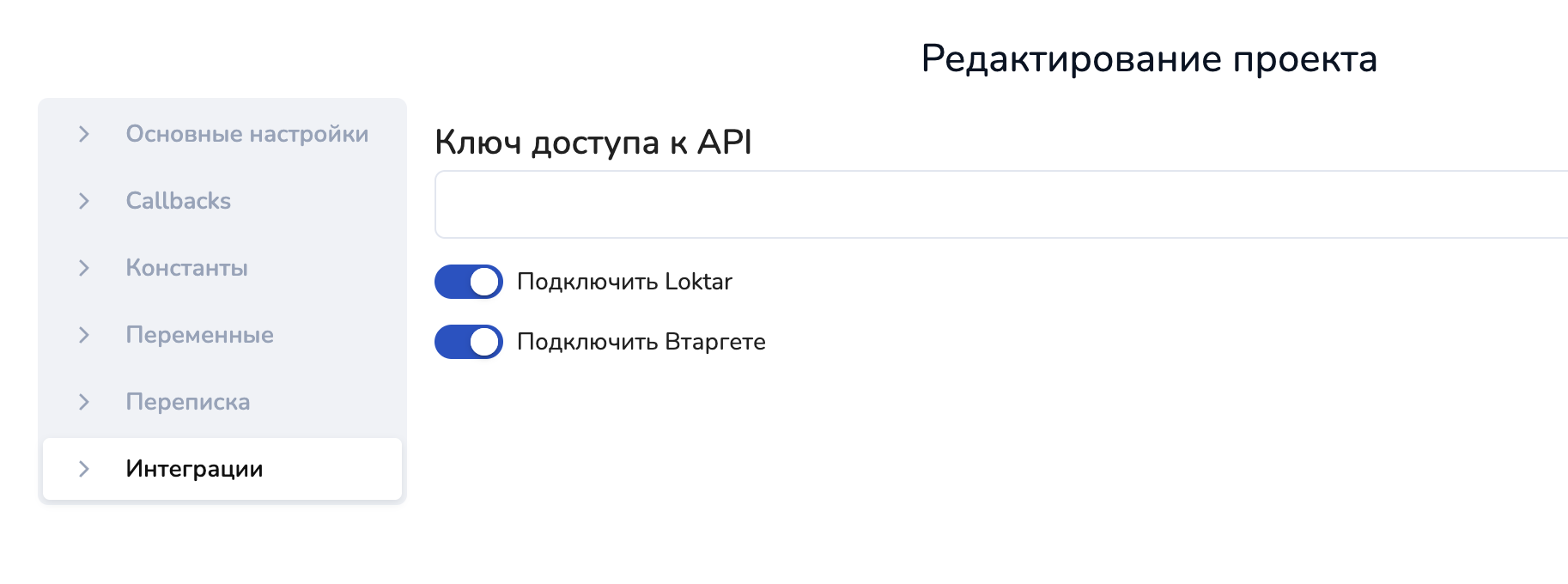This screenshot has width=1568, height=584.
Task: Select the Интеграции sidebar item
Action: [194, 469]
